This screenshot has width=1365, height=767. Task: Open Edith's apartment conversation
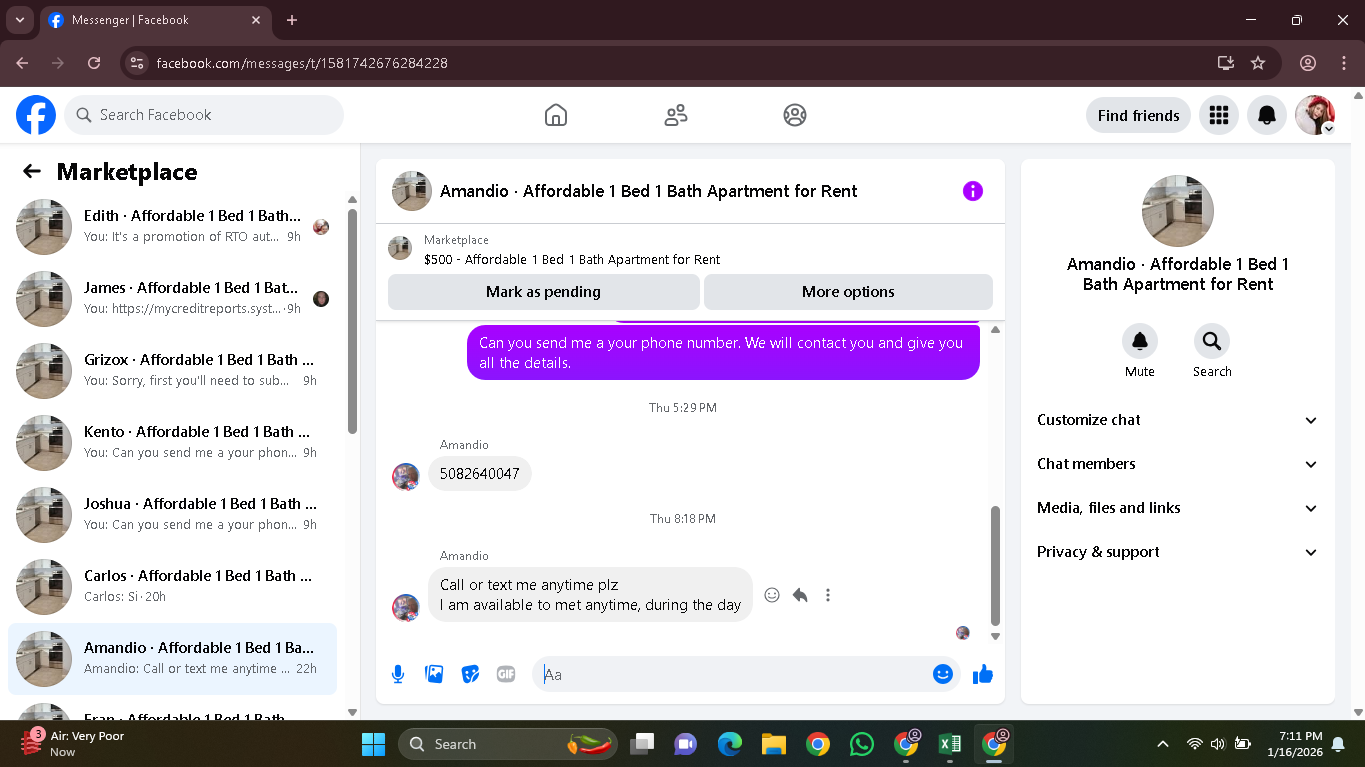pyautogui.click(x=172, y=227)
